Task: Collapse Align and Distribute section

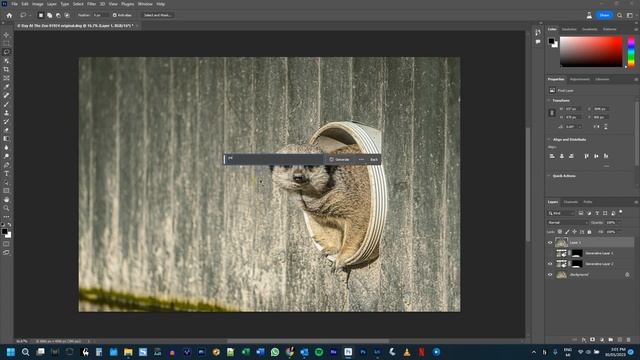Action: tap(549, 140)
